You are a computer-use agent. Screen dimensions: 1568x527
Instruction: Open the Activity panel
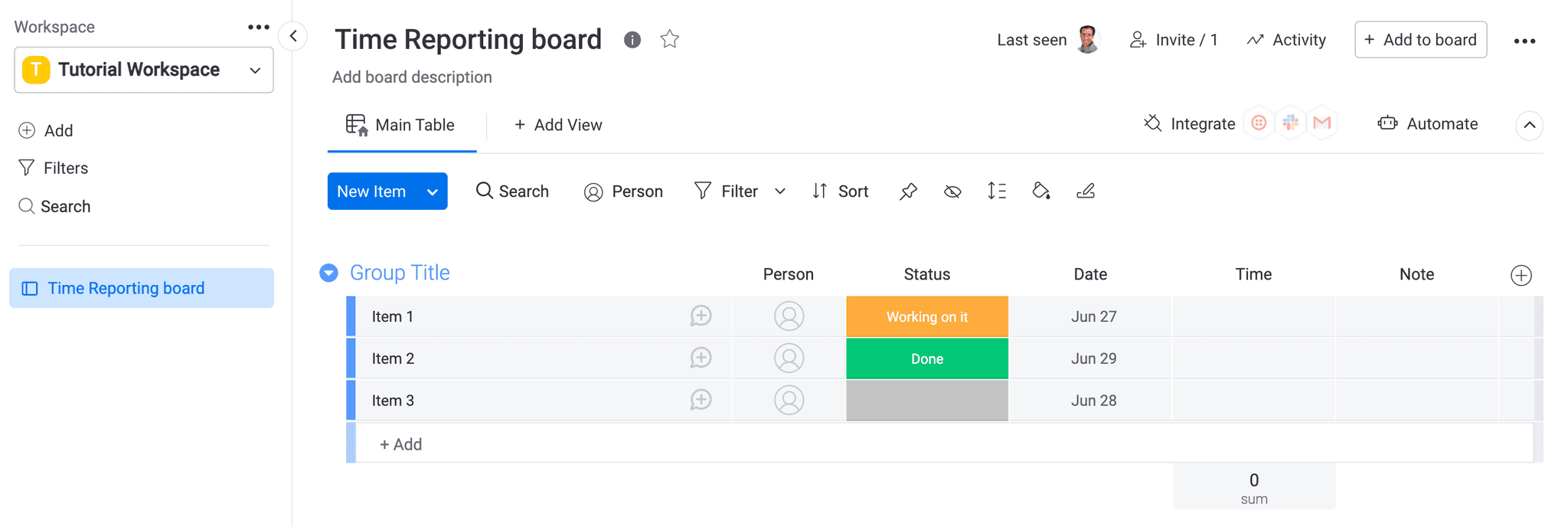(1286, 39)
